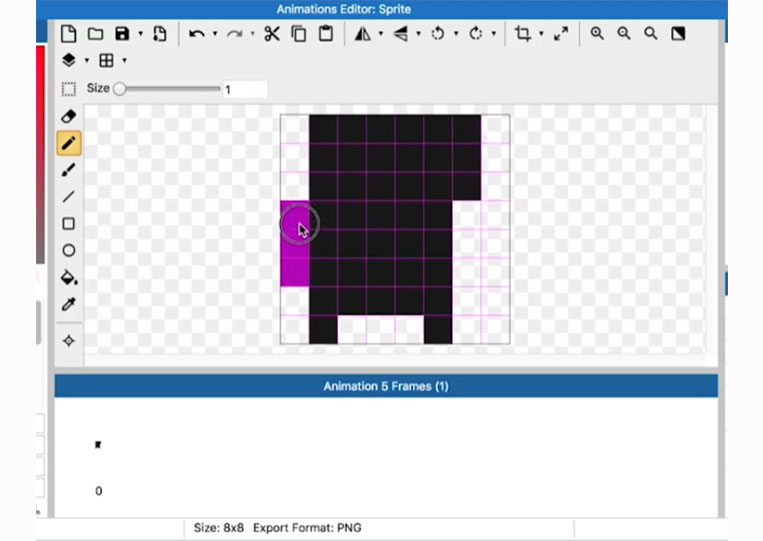Select the rectangular selection tool

(x=69, y=89)
